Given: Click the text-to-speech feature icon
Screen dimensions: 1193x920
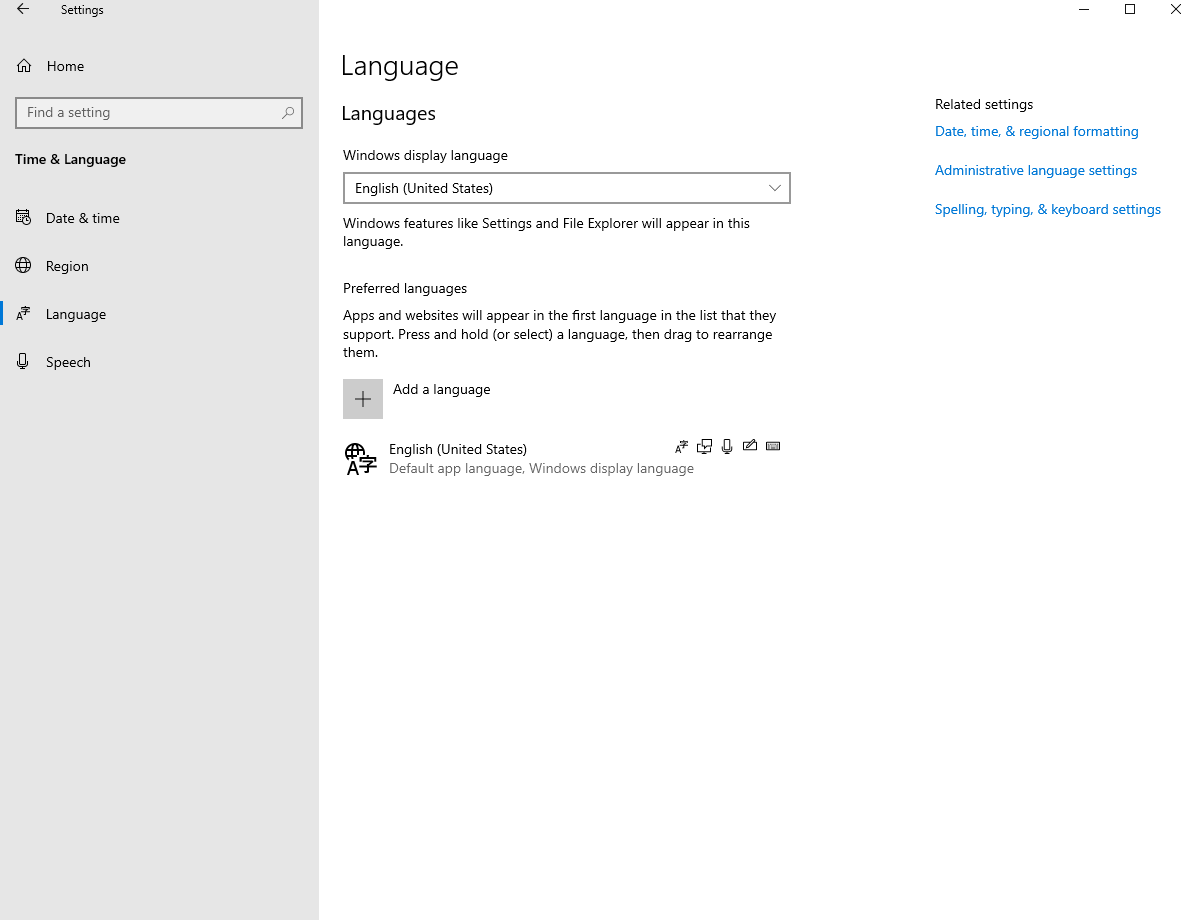Looking at the screenshot, I should (x=705, y=447).
